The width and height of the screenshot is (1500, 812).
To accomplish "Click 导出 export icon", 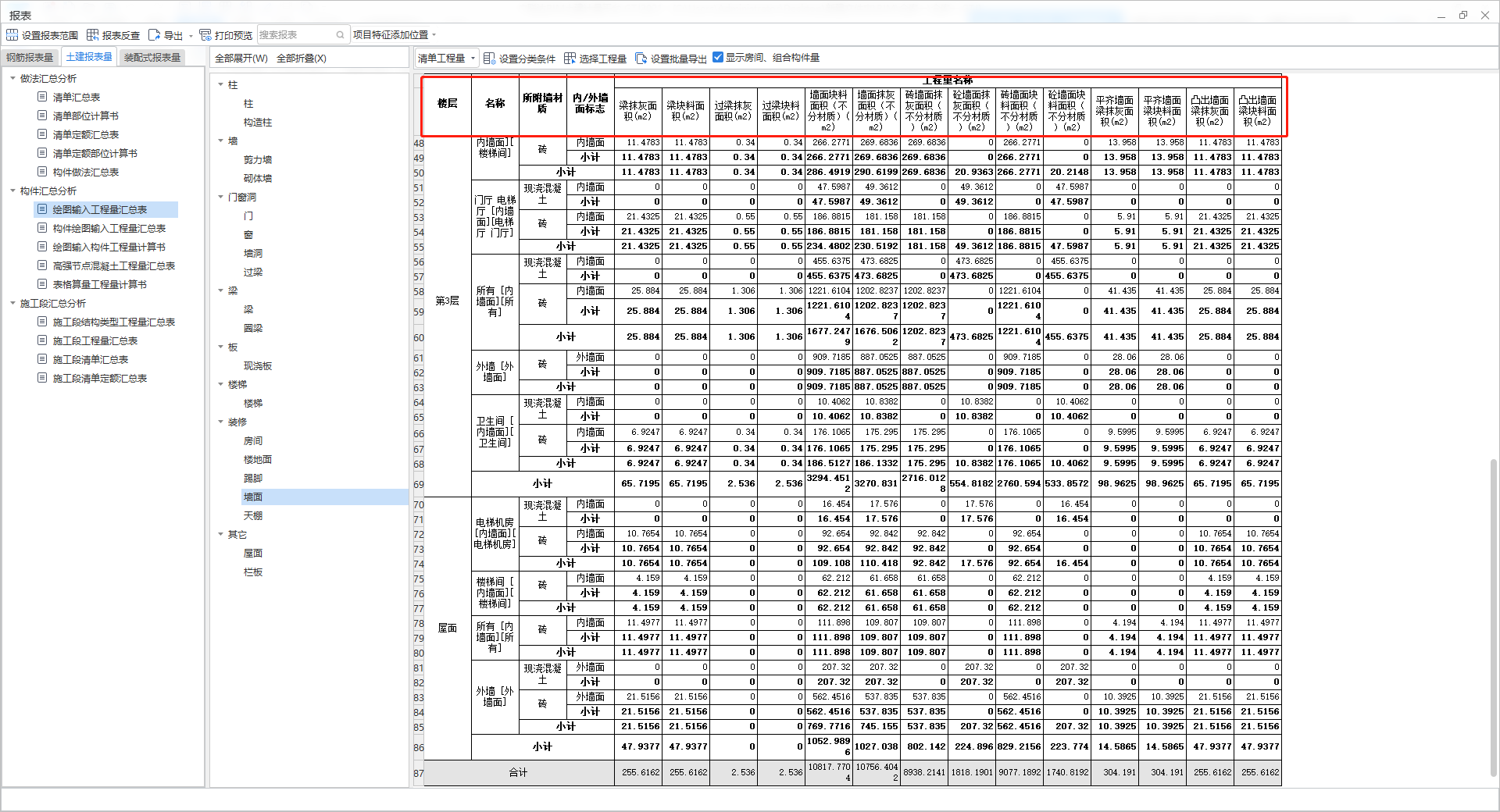I will pos(154,35).
